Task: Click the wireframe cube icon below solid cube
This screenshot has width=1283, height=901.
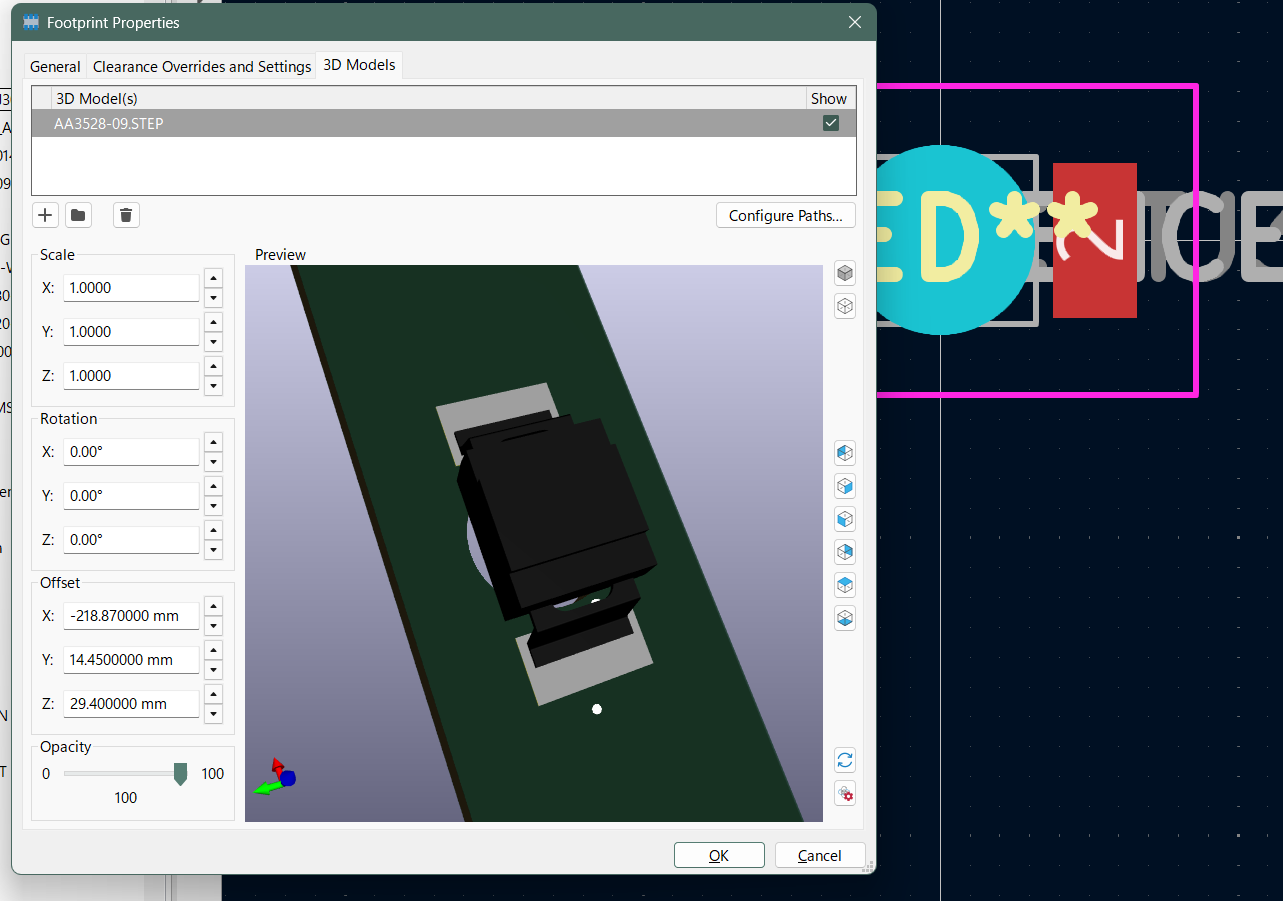Action: 845,306
